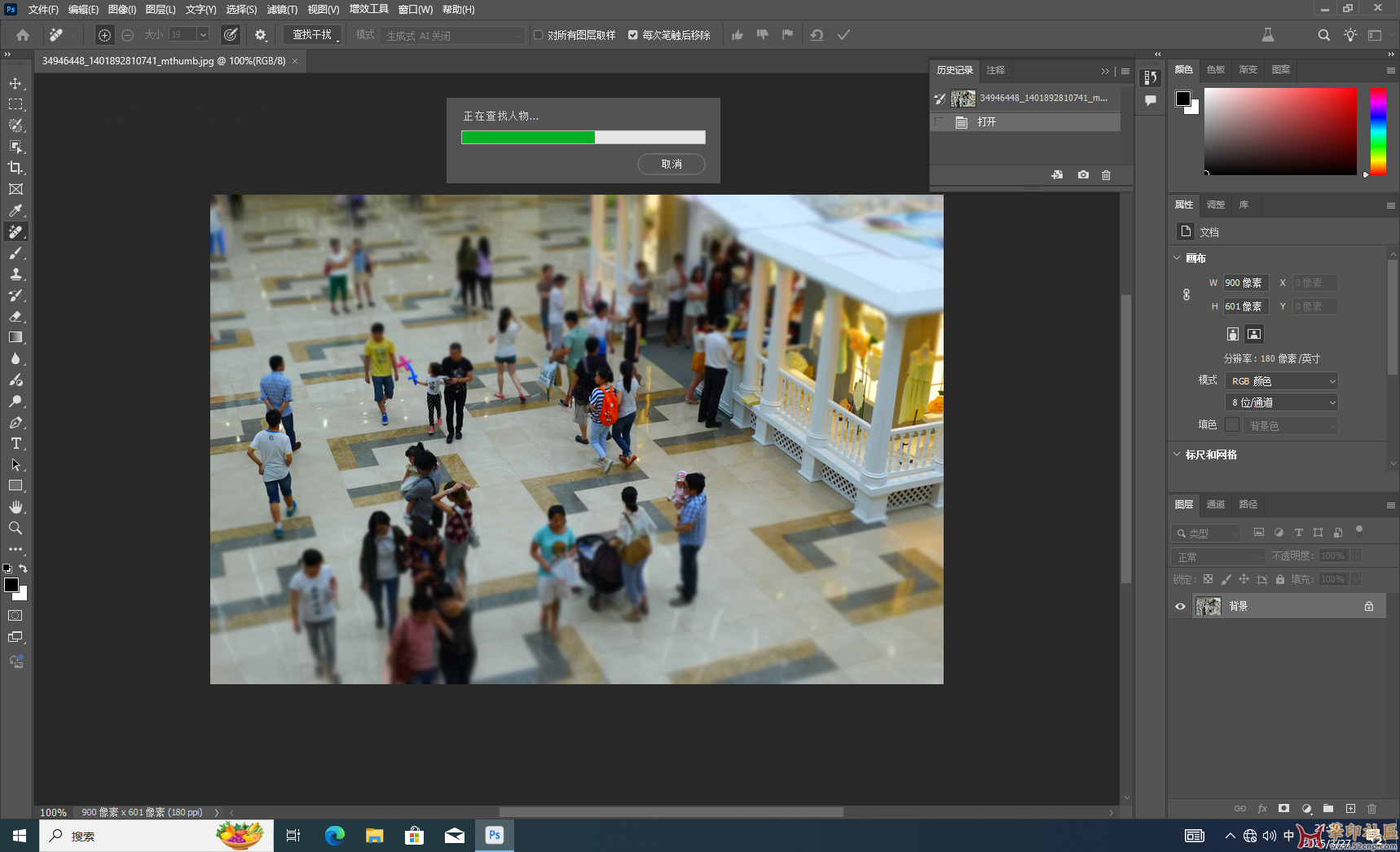The image size is (1400, 852).
Task: Open 8 位/通道 bit depth dropdown
Action: tap(1281, 402)
